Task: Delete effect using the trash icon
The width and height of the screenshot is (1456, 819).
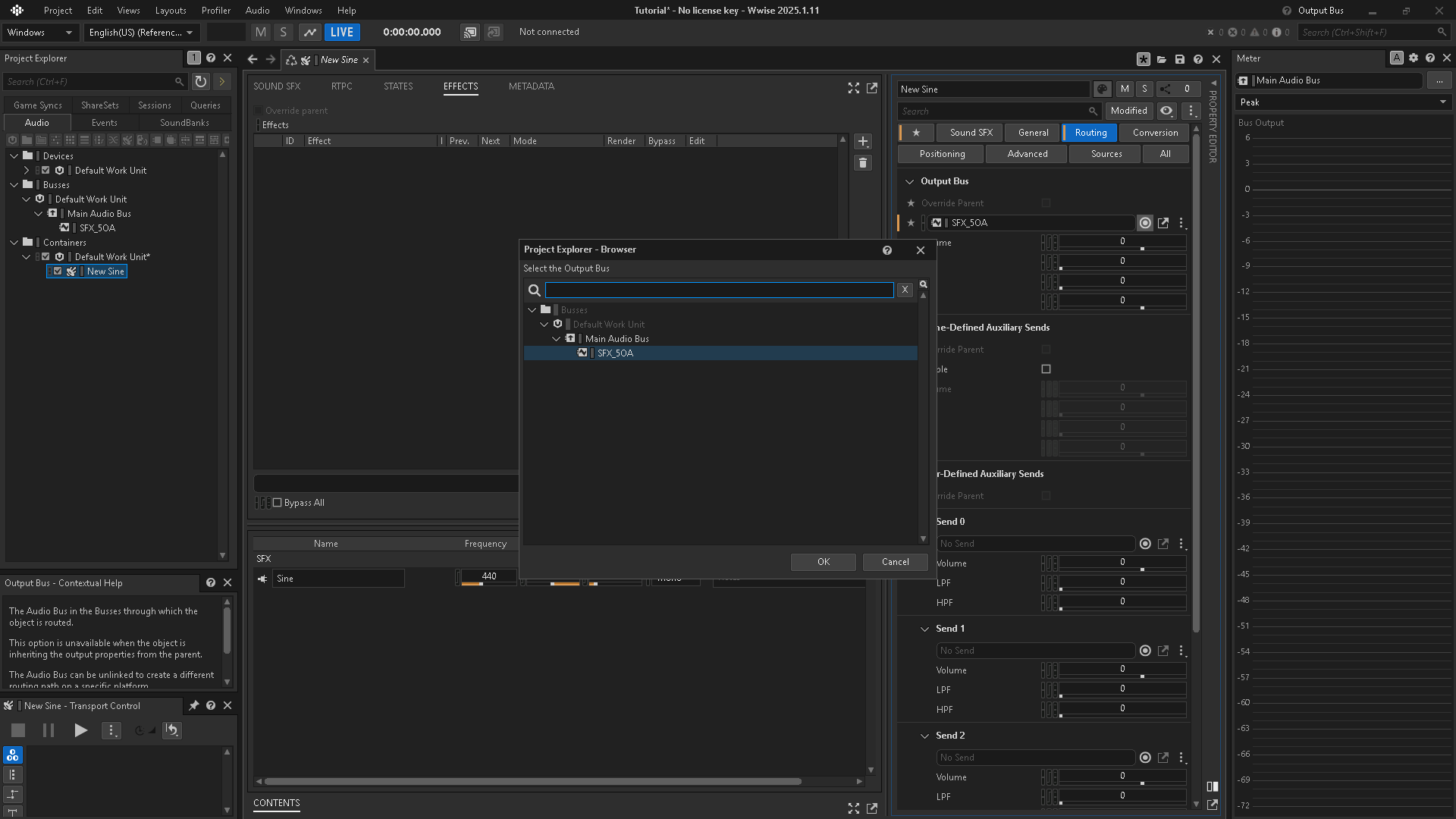Action: pos(863,163)
